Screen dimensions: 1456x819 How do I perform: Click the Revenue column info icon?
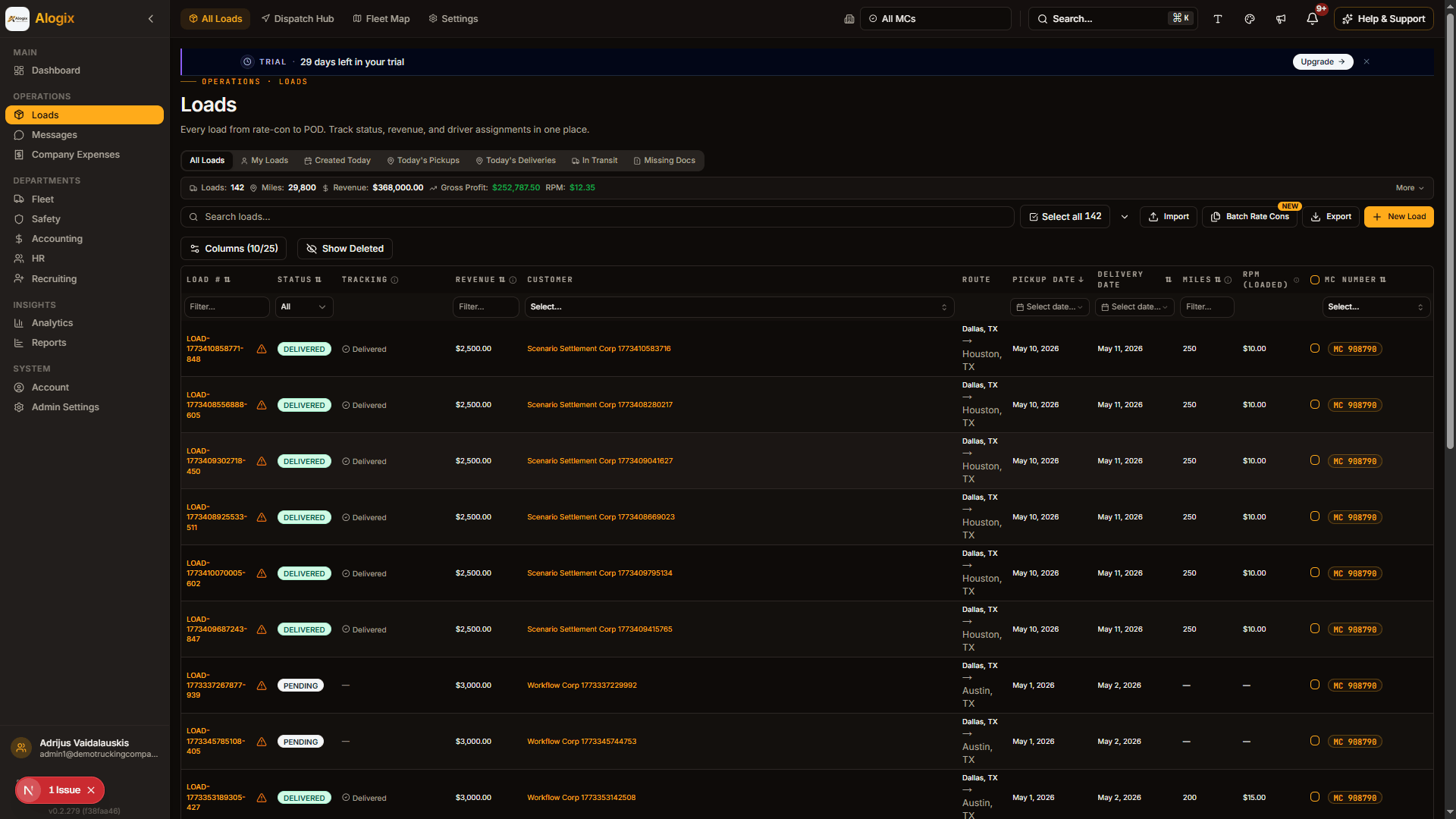coord(513,280)
